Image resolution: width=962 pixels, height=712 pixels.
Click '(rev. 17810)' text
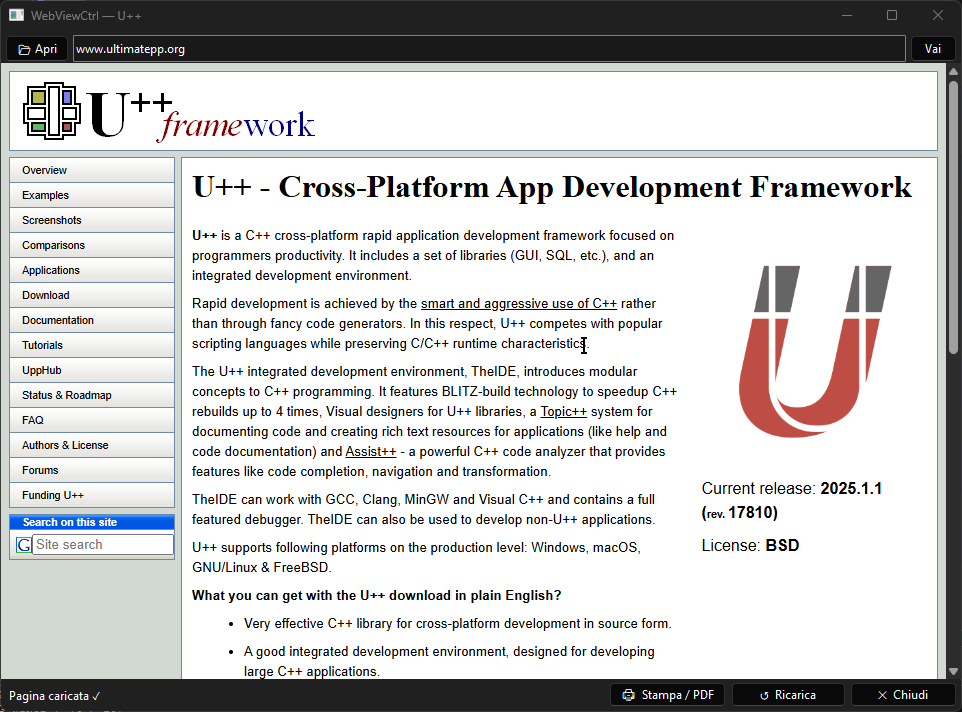pyautogui.click(x=739, y=513)
